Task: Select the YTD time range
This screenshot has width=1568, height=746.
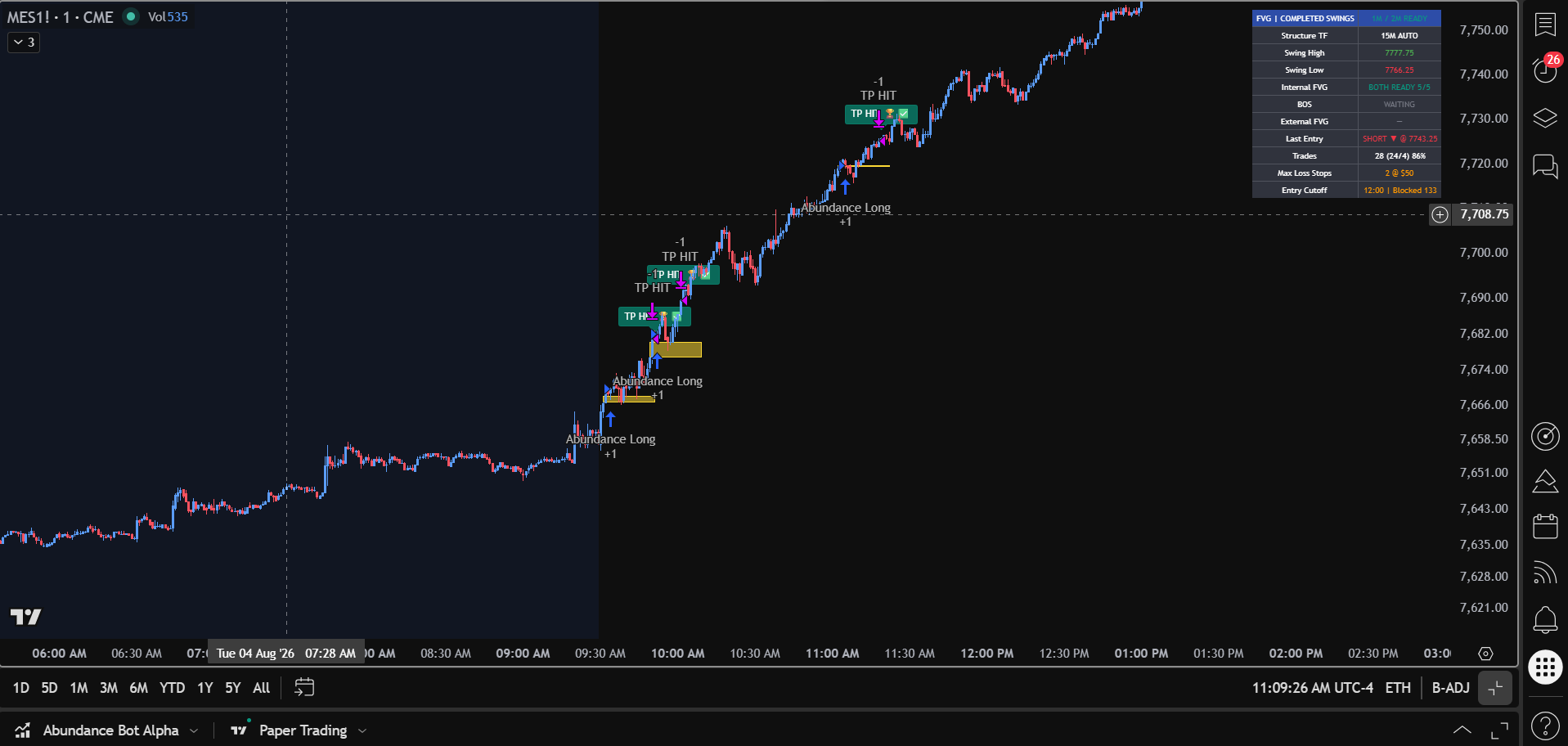Action: pos(172,688)
